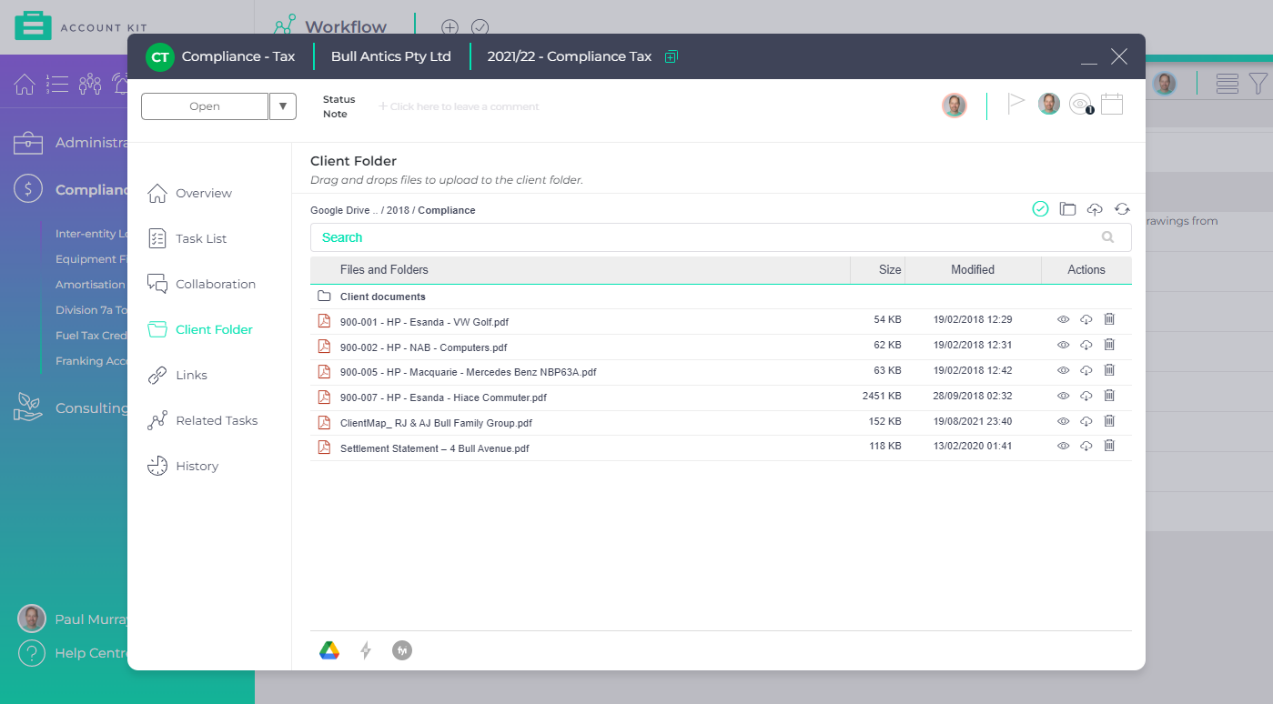Screen dimensions: 1273x704
Task: Click the folder icon above the file list
Action: [x=1068, y=209]
